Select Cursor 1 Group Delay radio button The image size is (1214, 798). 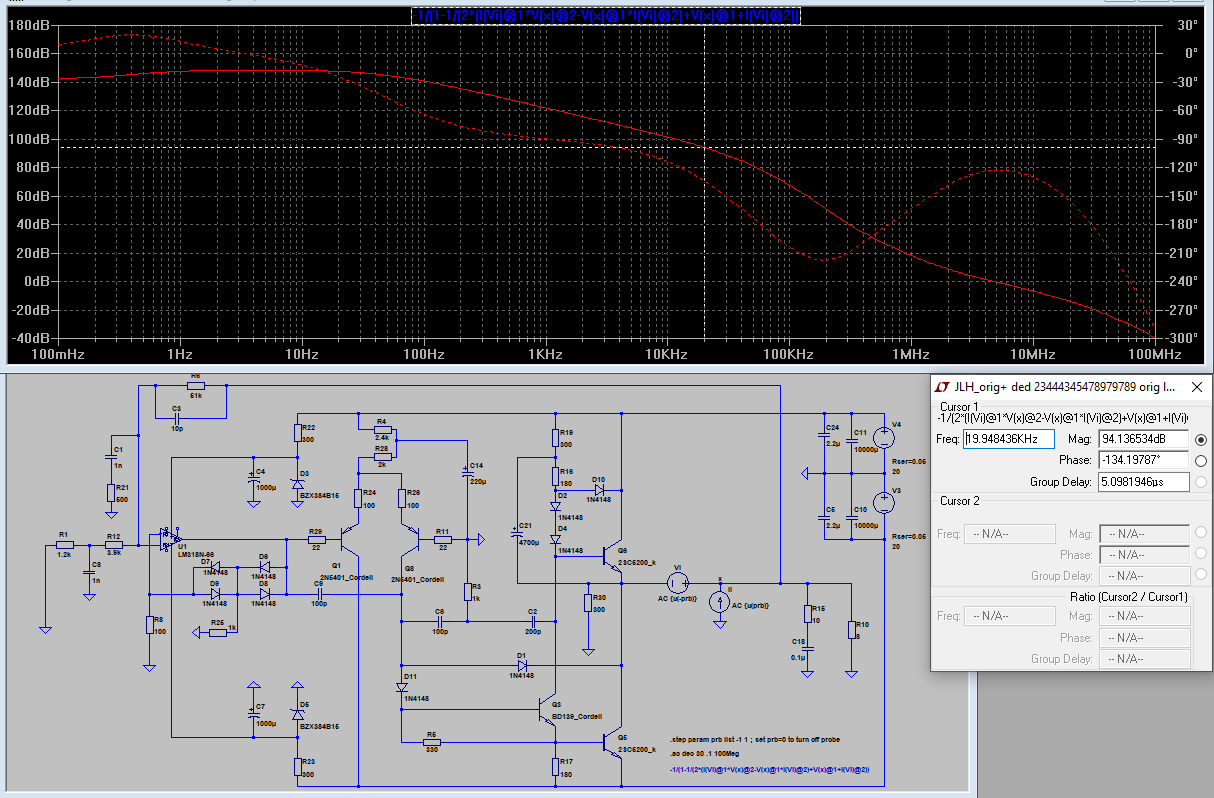point(1200,482)
